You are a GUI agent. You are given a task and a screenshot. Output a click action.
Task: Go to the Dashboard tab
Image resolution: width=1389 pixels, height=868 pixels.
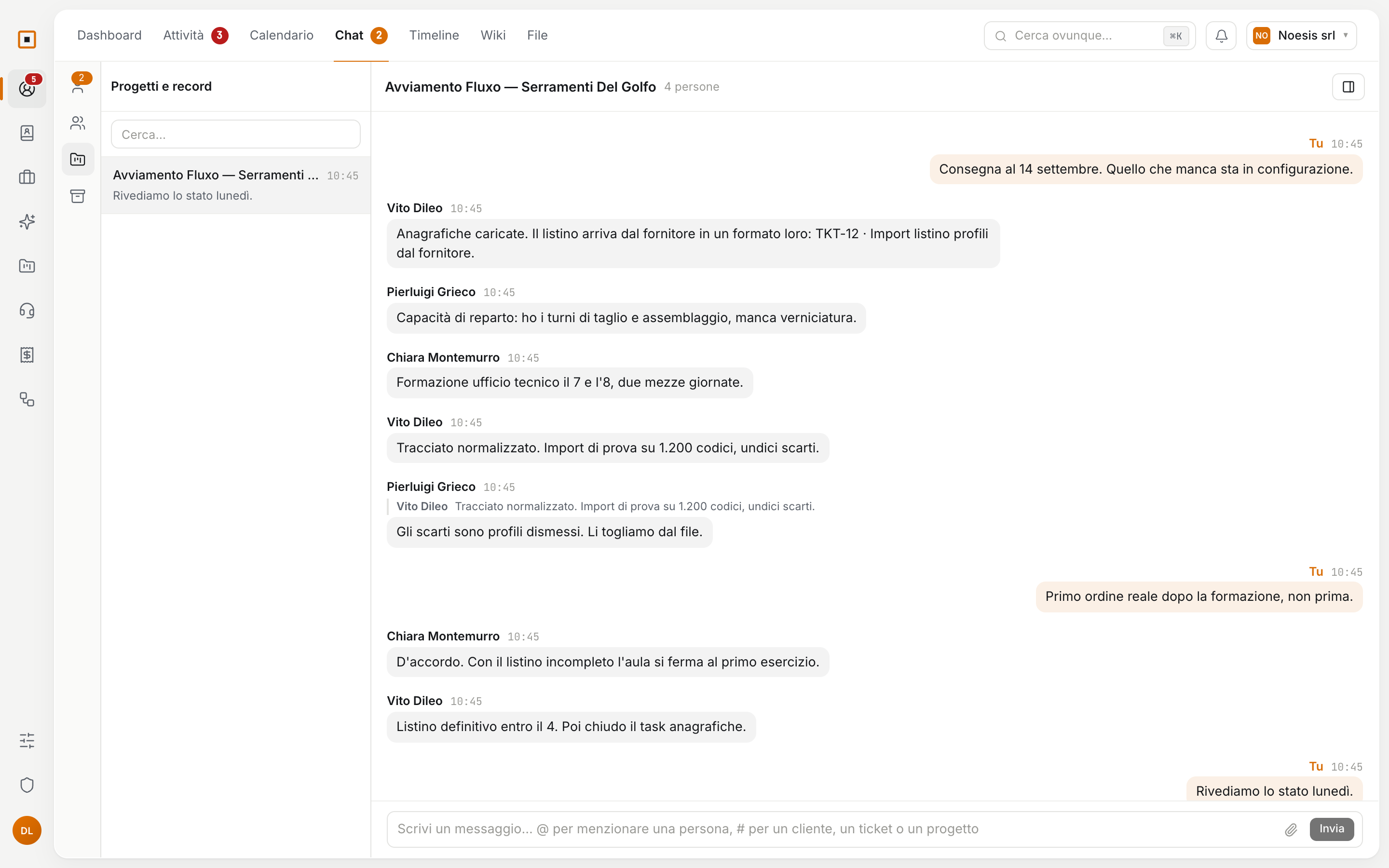(x=109, y=35)
